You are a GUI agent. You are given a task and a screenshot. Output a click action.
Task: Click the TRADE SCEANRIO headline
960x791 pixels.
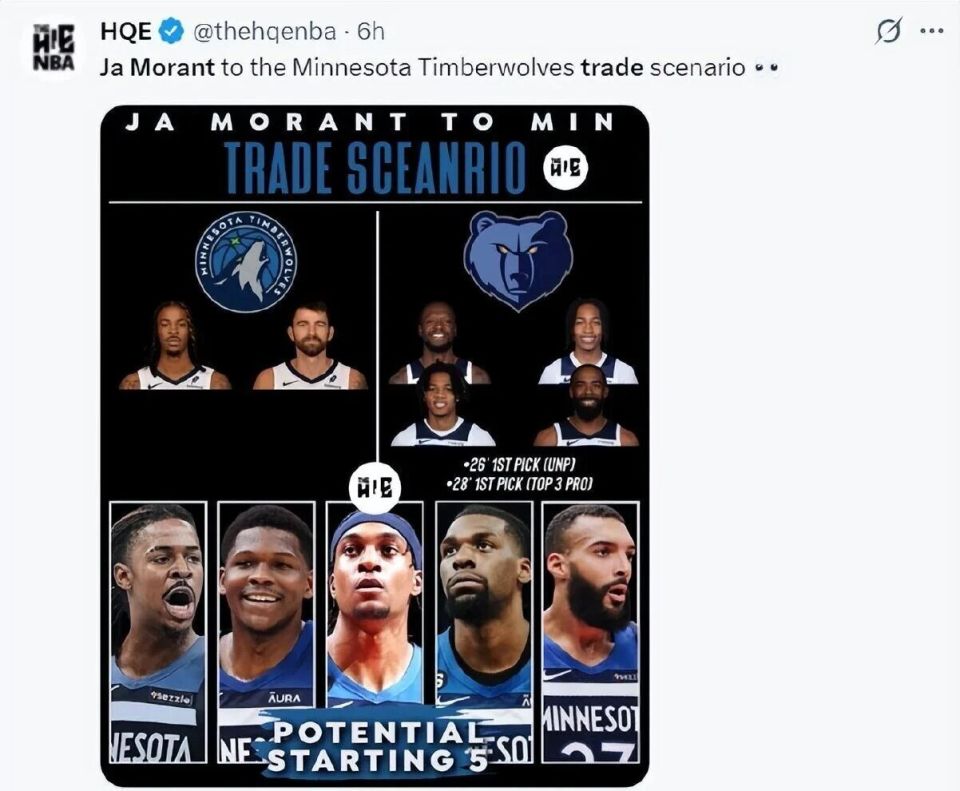point(375,167)
